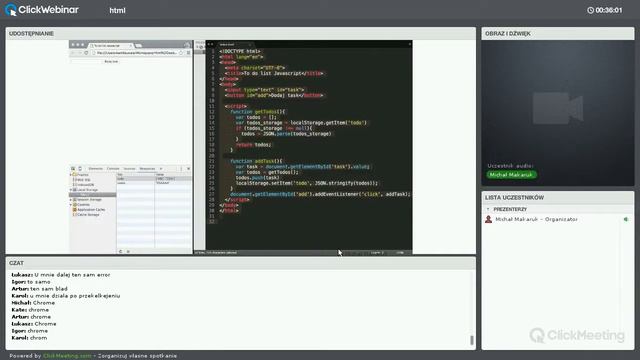Select the highlighted file entry under Local Storage

click(x=93, y=195)
